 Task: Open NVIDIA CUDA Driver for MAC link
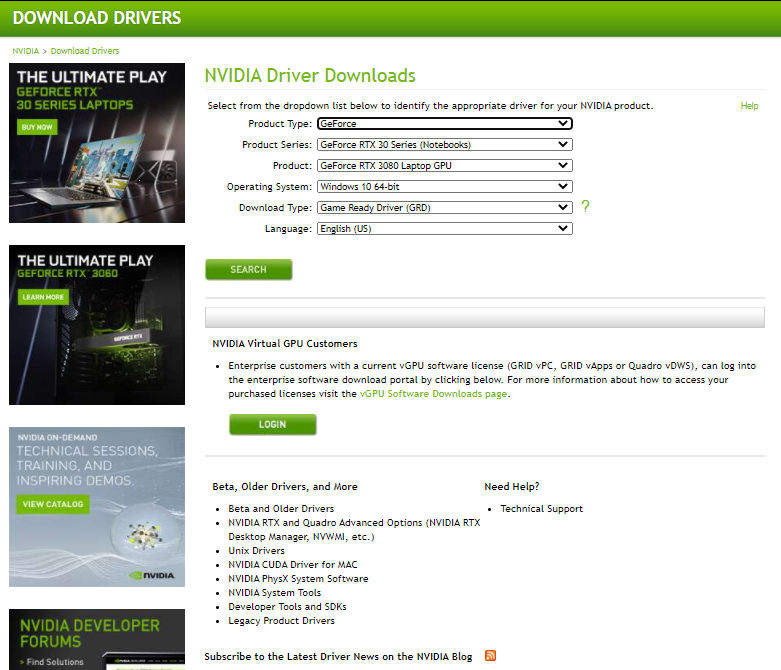coord(293,564)
